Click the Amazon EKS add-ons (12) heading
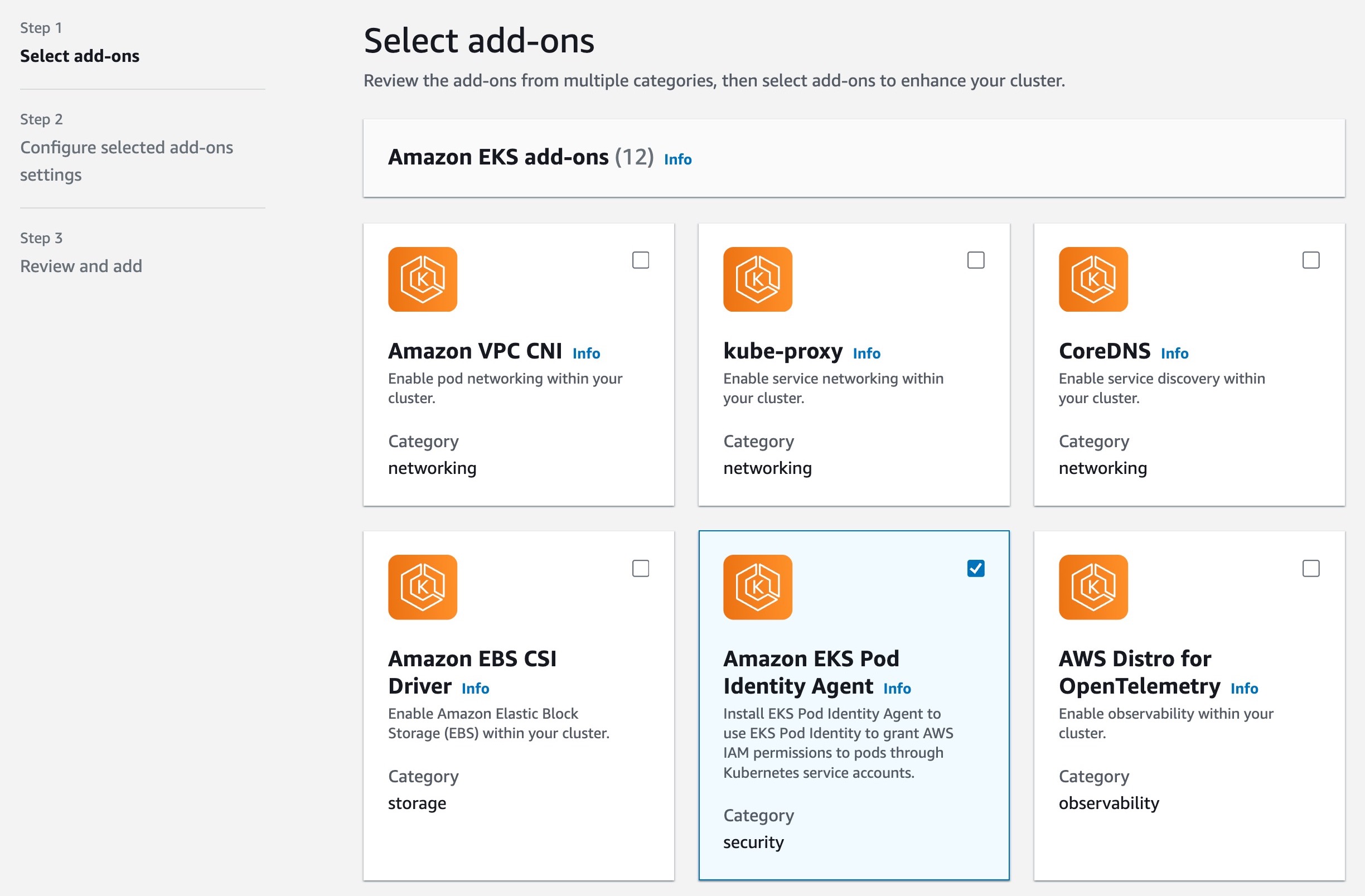 pos(521,157)
